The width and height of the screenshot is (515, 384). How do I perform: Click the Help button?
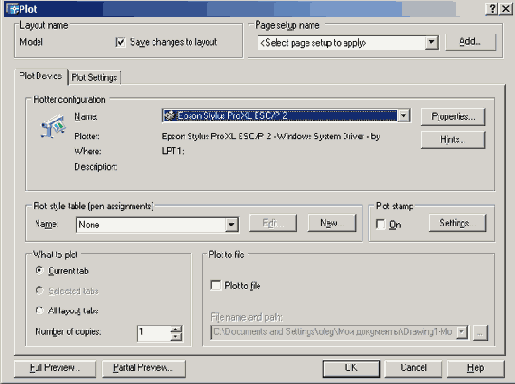click(475, 368)
